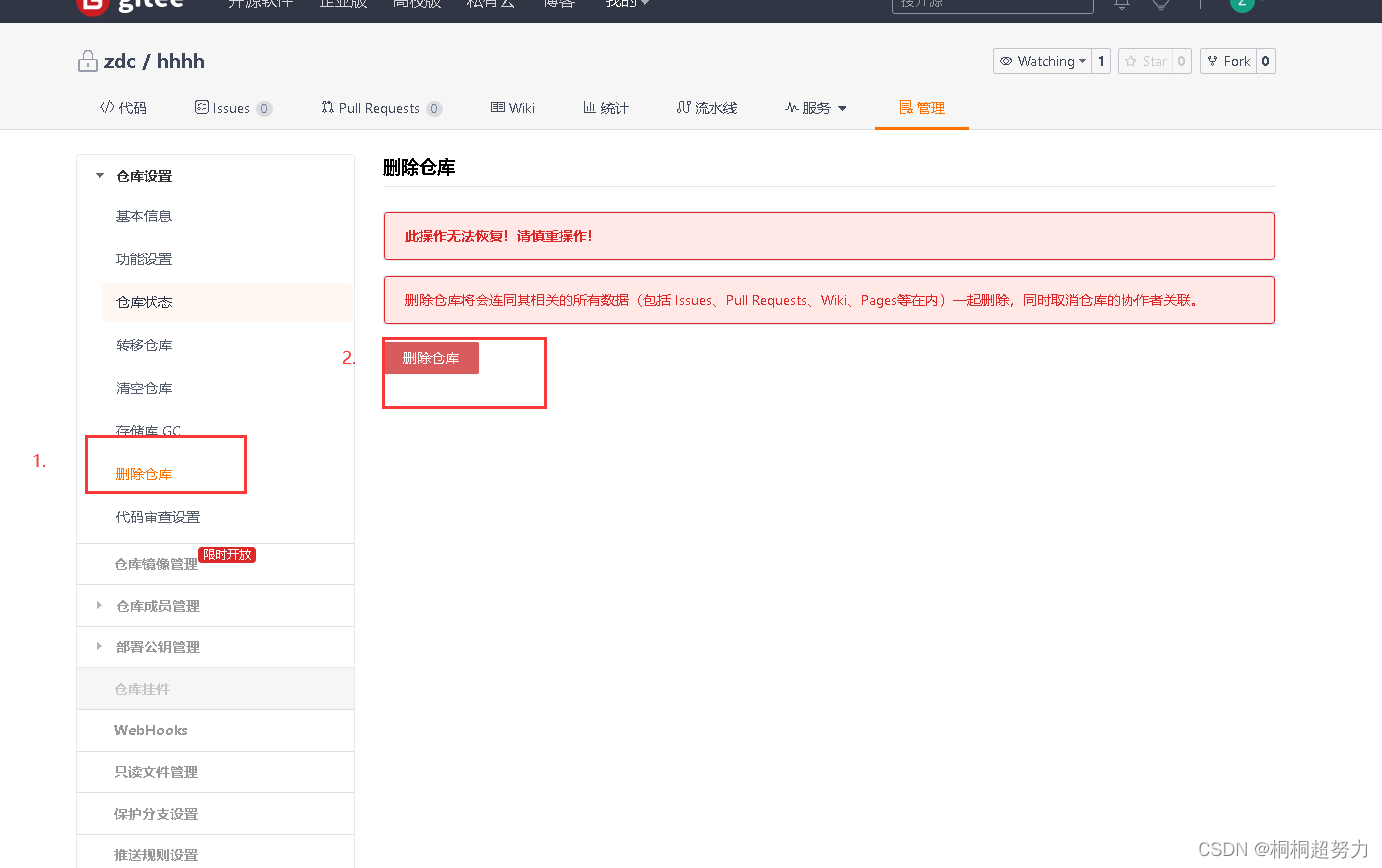1382x868 pixels.
Task: Click the private lock icon beside zdc
Action: [x=88, y=61]
